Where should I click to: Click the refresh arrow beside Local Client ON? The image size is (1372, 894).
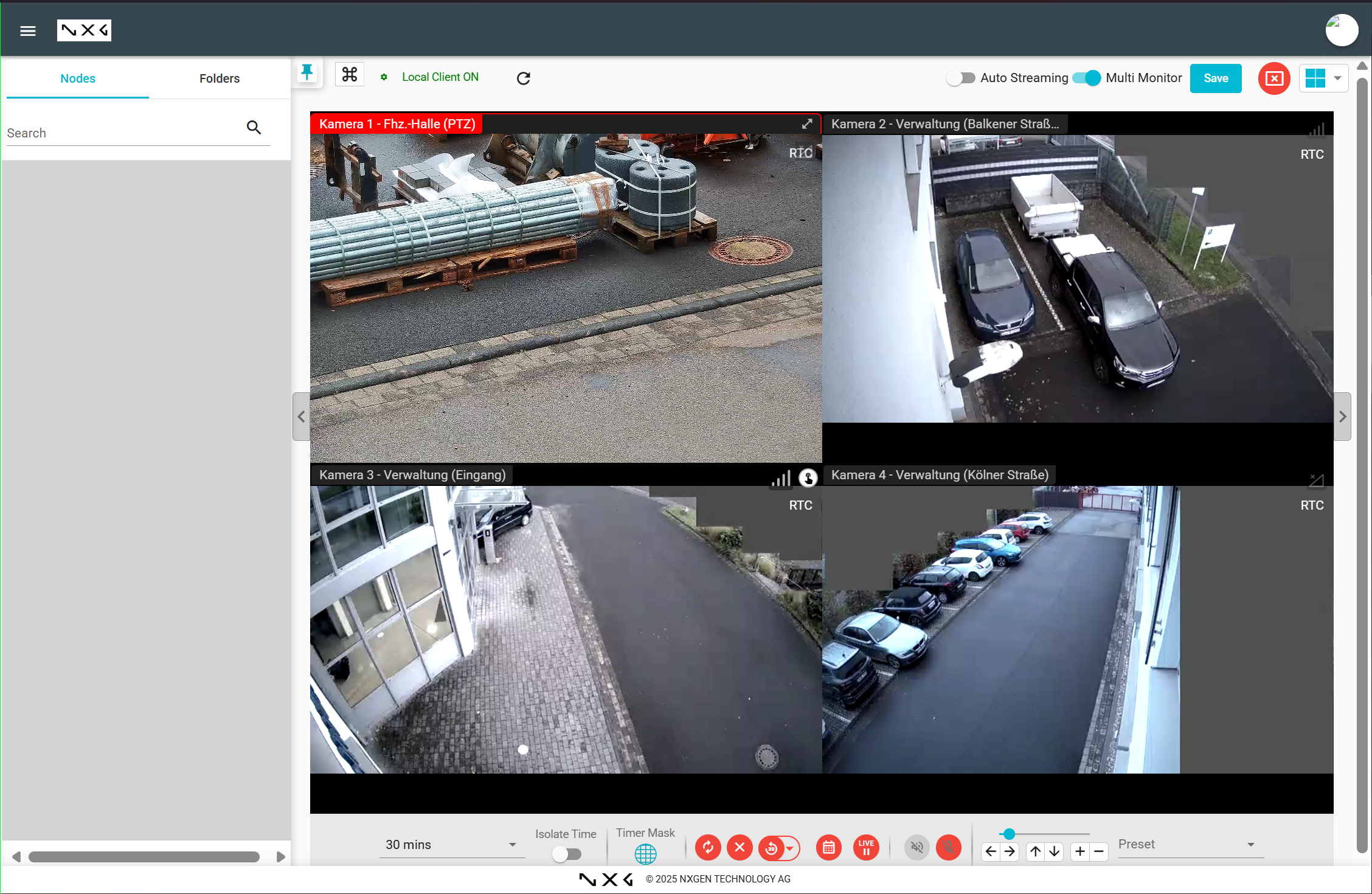pos(523,78)
